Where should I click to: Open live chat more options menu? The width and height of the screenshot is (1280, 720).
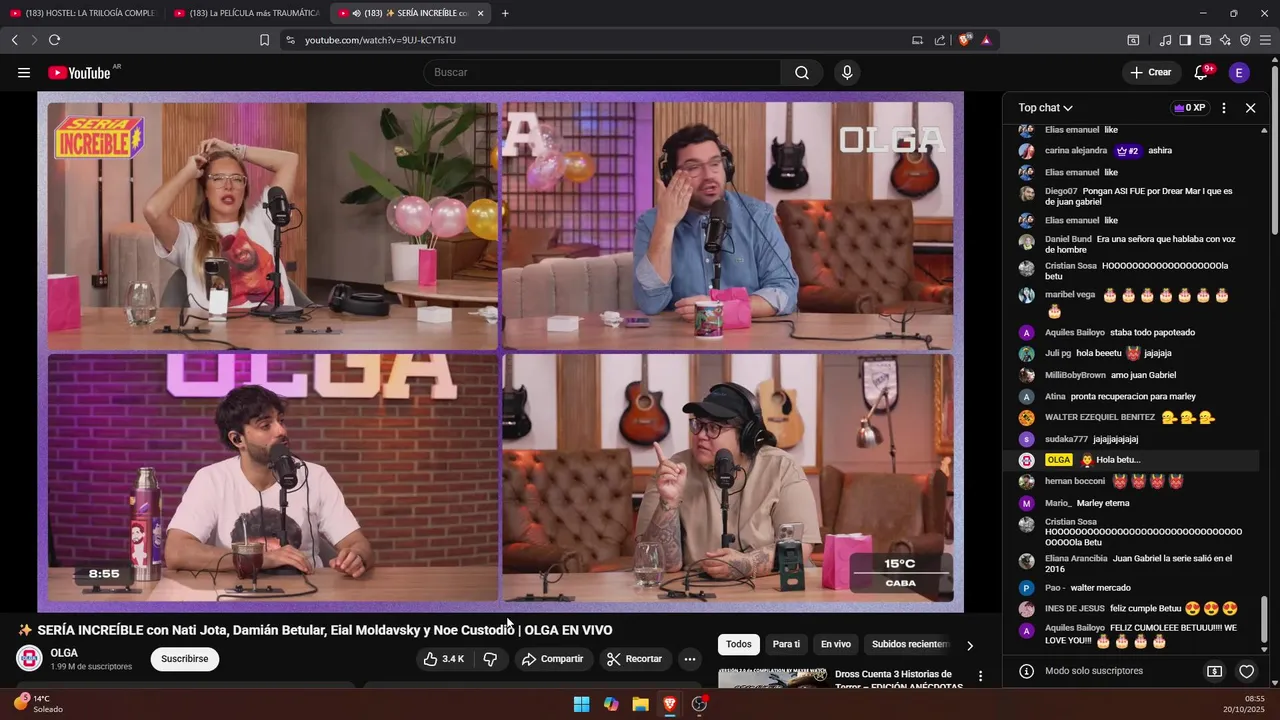[x=1223, y=108]
